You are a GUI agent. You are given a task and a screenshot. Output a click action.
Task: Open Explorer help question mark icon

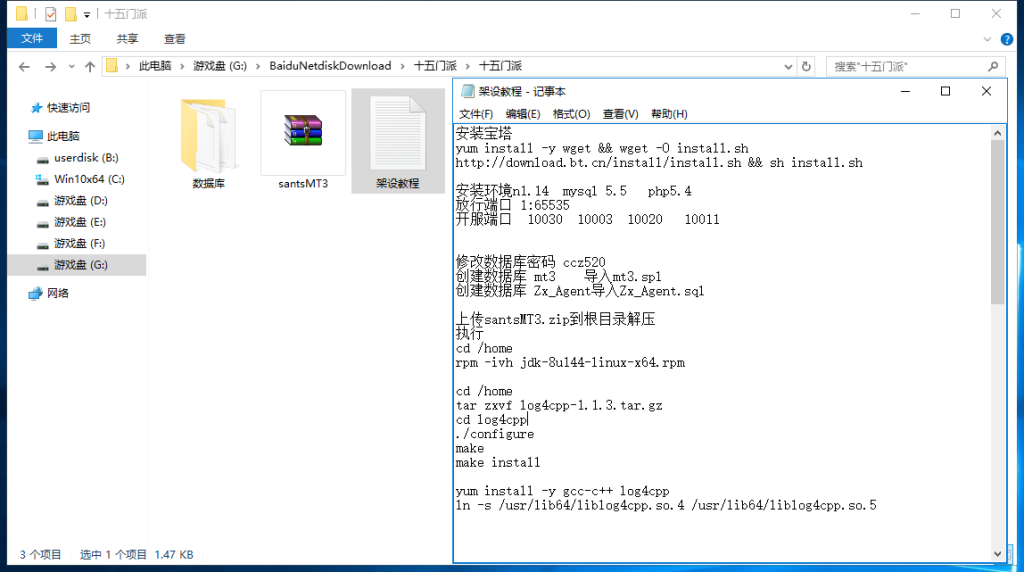[1007, 40]
